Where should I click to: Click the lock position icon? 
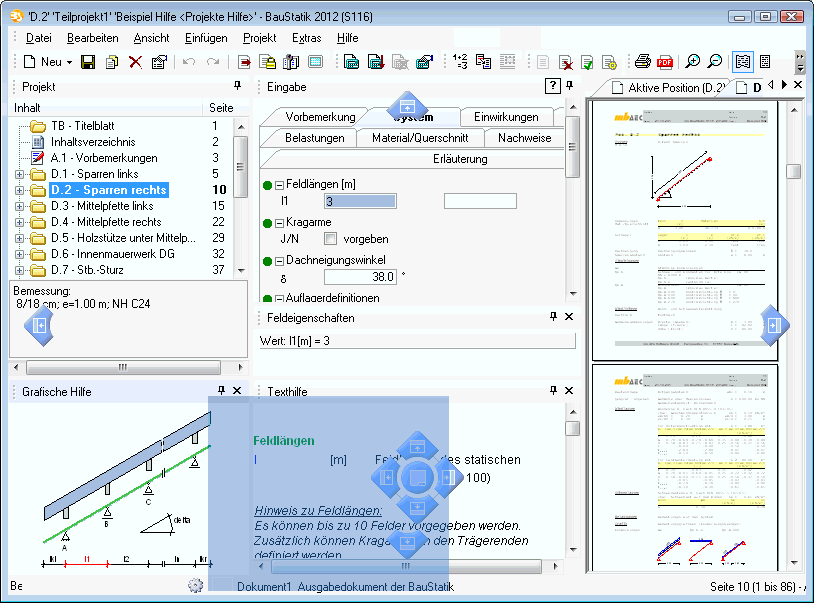click(268, 62)
